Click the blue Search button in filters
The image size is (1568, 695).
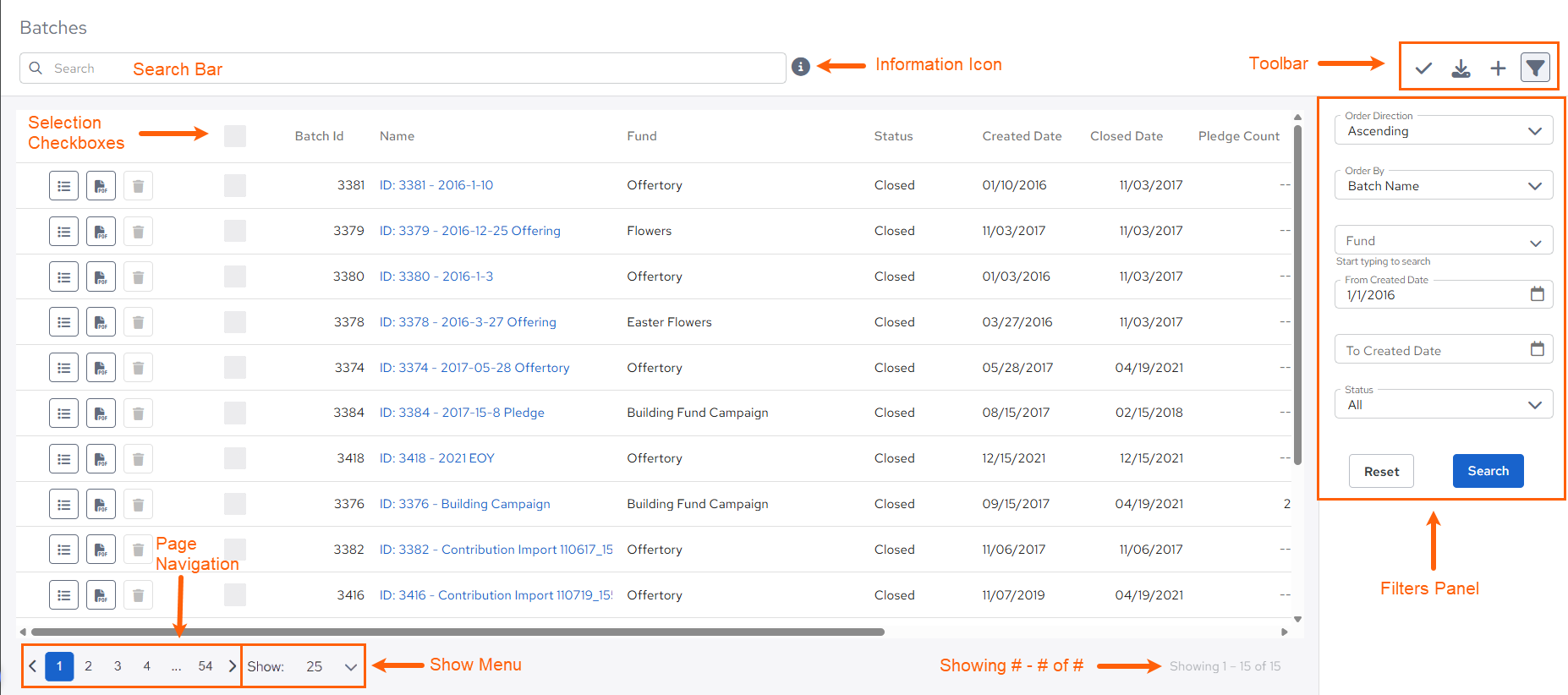pos(1488,471)
